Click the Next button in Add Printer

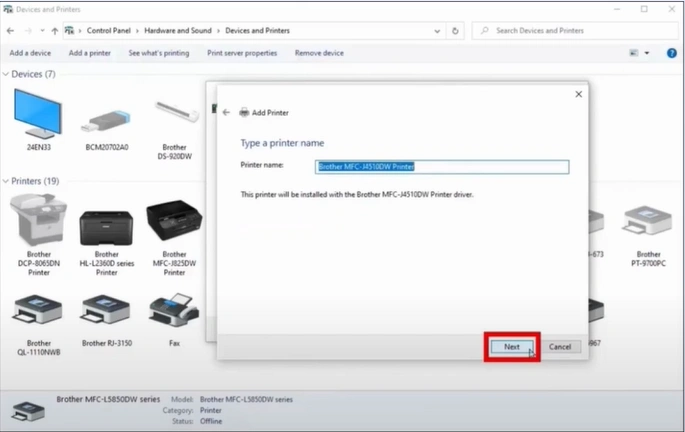(x=512, y=346)
